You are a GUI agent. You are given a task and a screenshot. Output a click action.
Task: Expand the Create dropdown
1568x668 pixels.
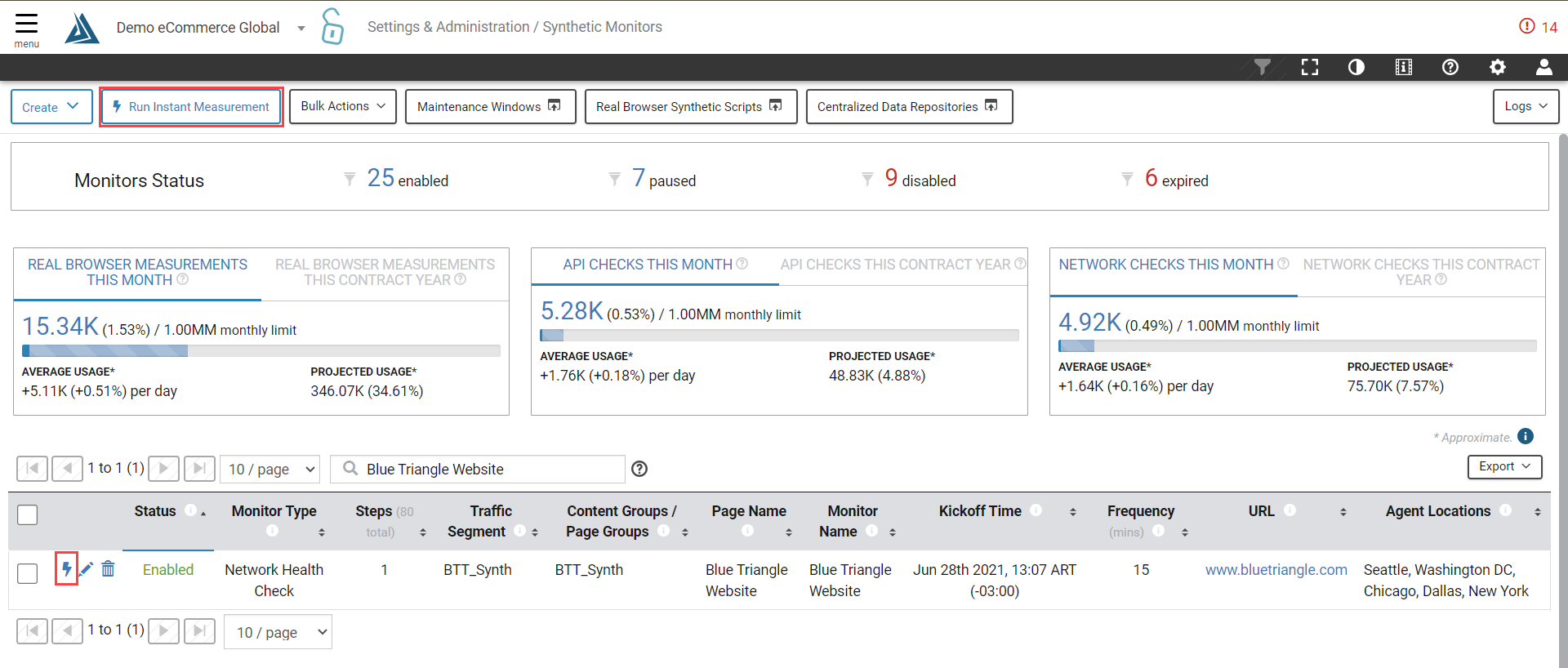coord(51,107)
